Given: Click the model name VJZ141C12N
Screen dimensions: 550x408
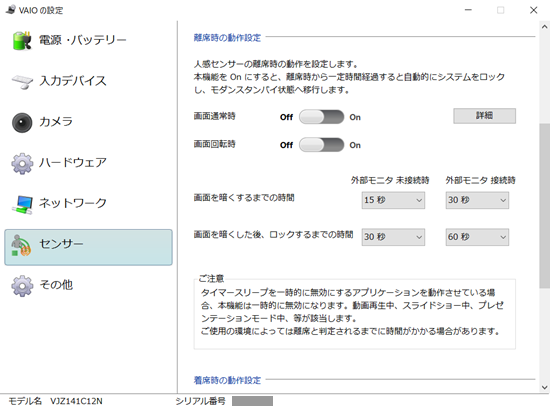Looking at the screenshot, I should pos(76,401).
